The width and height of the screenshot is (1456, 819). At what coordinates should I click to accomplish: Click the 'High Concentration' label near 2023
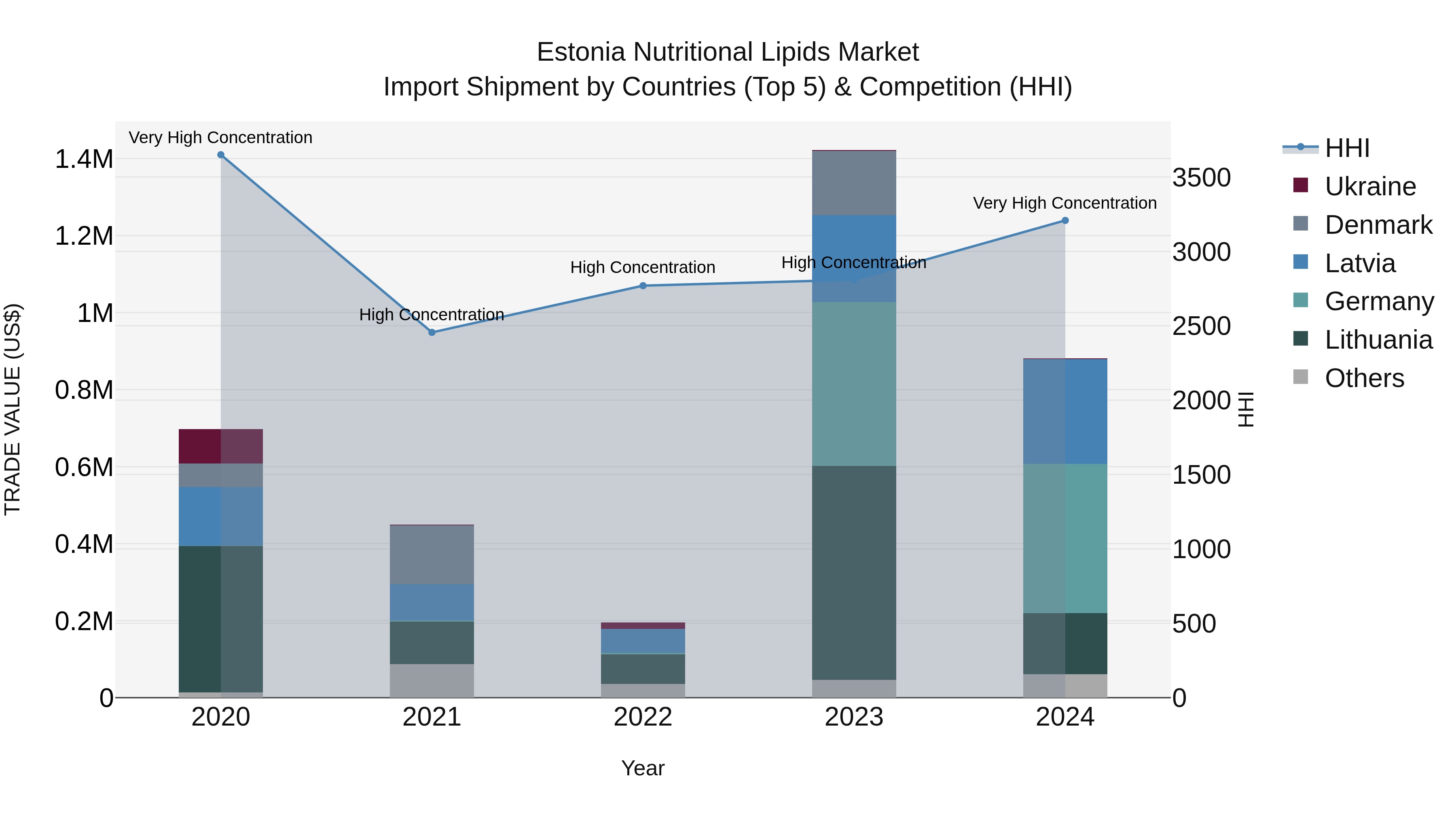(x=854, y=262)
